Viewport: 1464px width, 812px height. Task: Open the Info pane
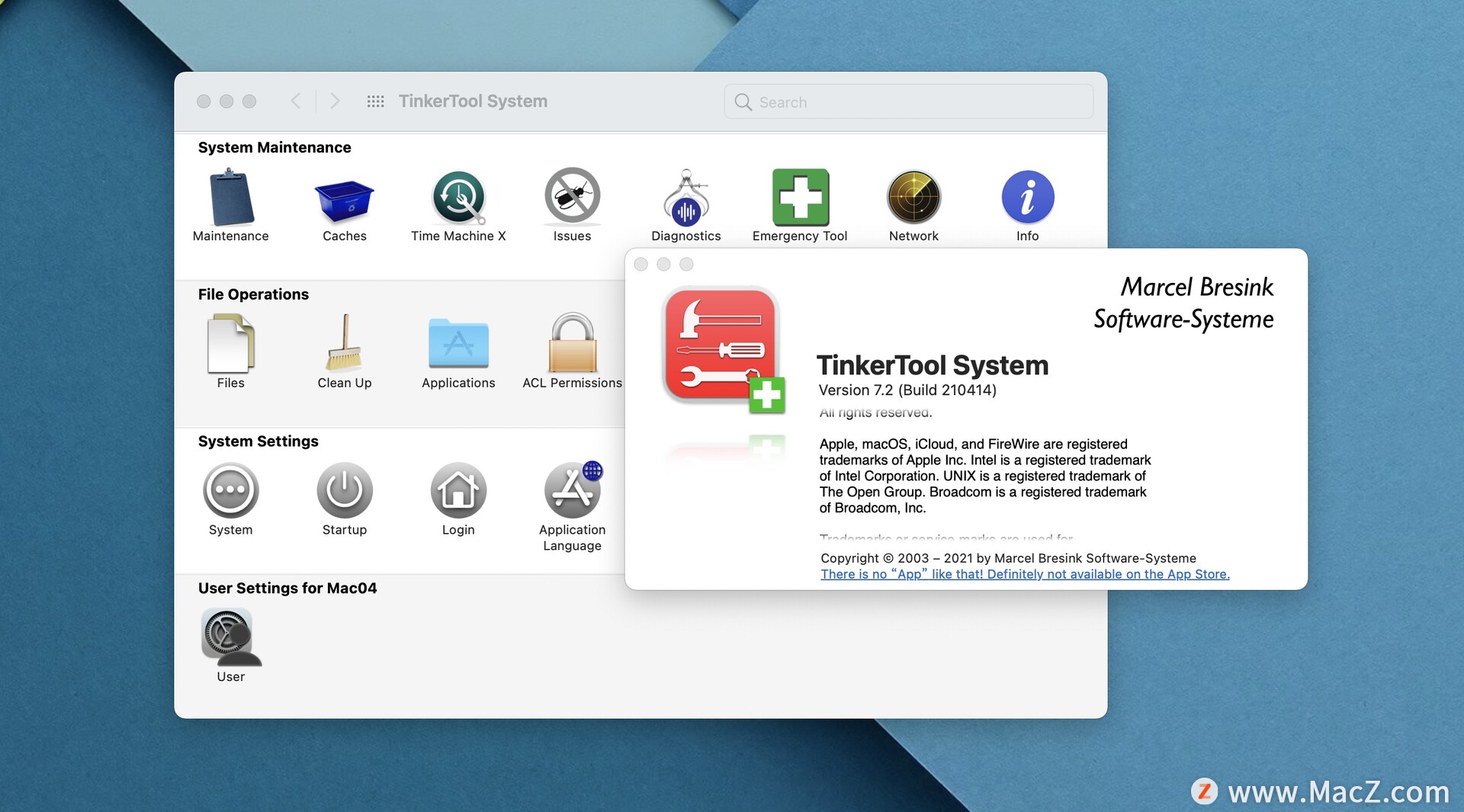click(1027, 204)
